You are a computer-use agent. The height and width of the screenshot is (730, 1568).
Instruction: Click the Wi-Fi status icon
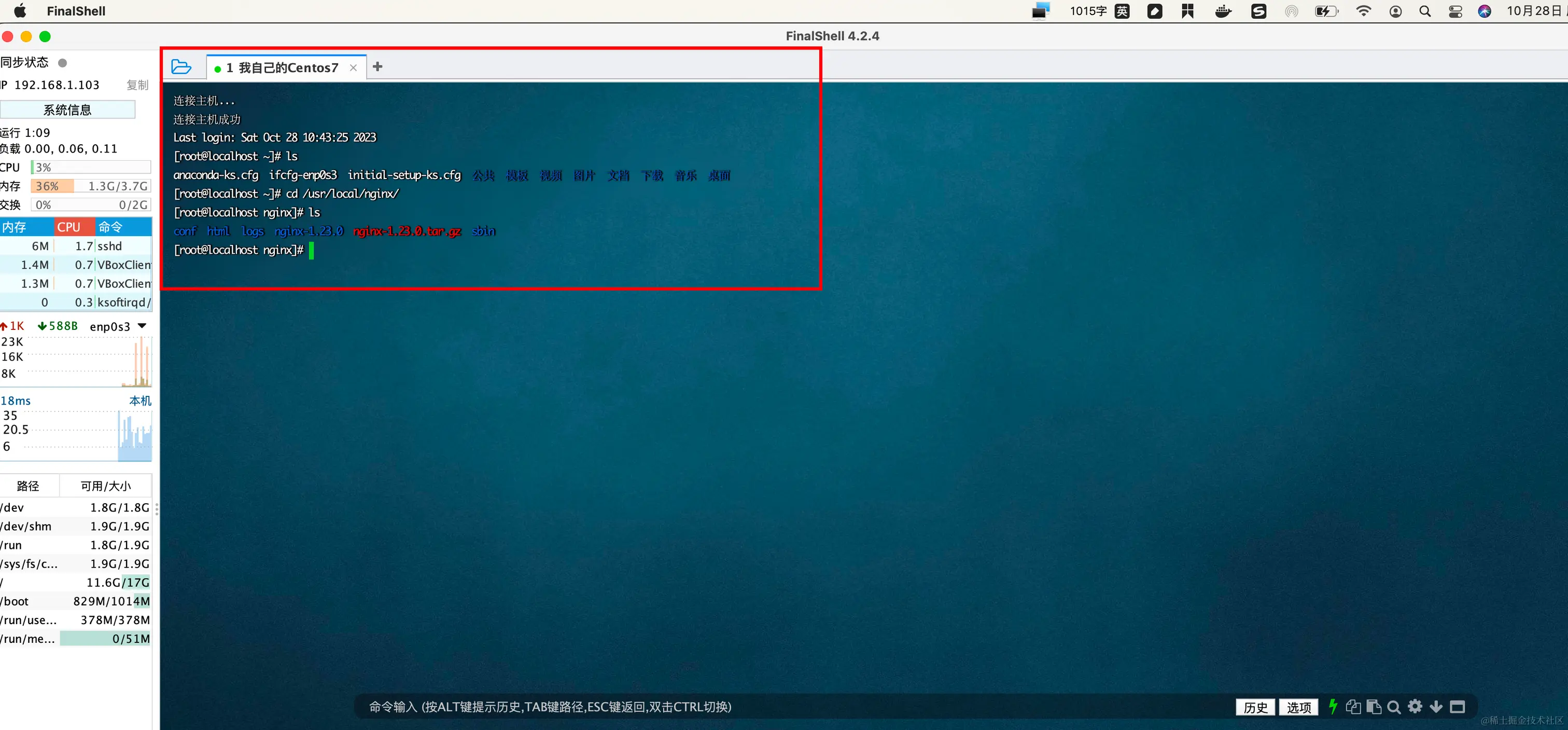click(1364, 11)
